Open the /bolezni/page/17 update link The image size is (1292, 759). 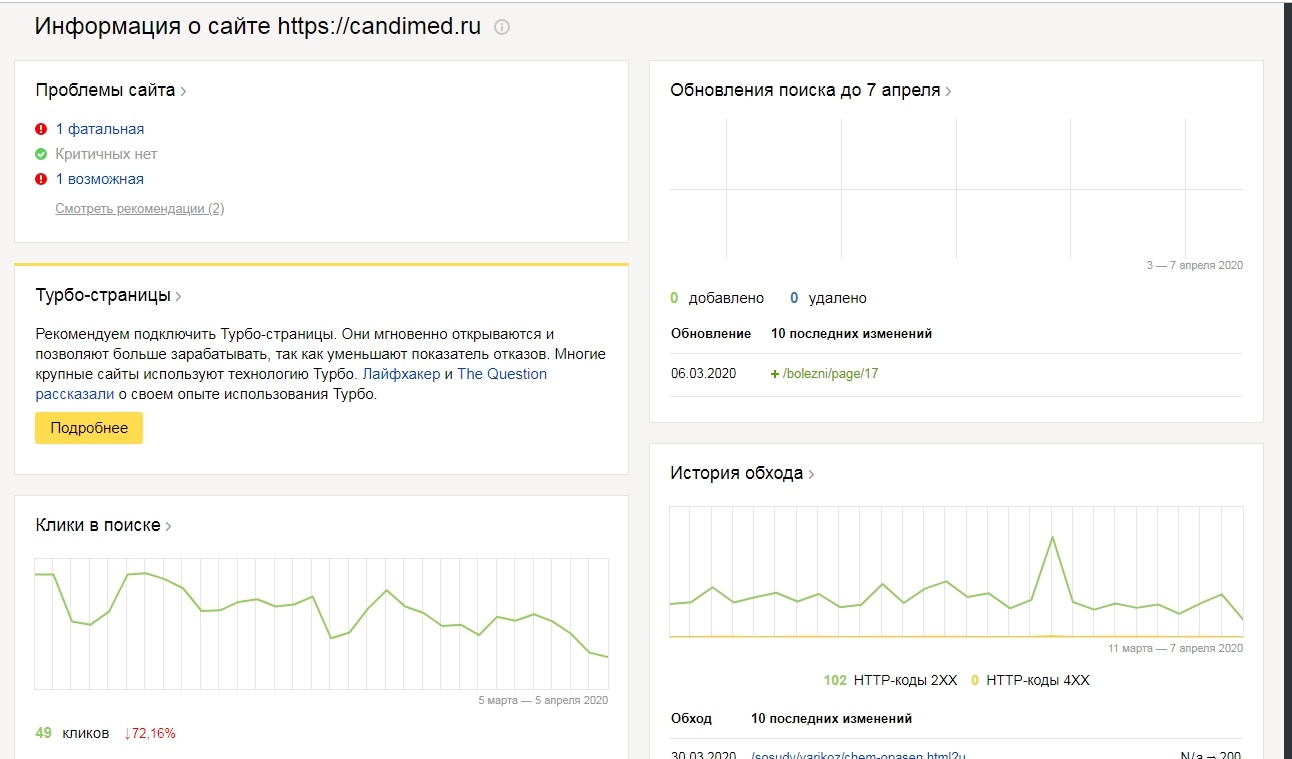click(831, 374)
